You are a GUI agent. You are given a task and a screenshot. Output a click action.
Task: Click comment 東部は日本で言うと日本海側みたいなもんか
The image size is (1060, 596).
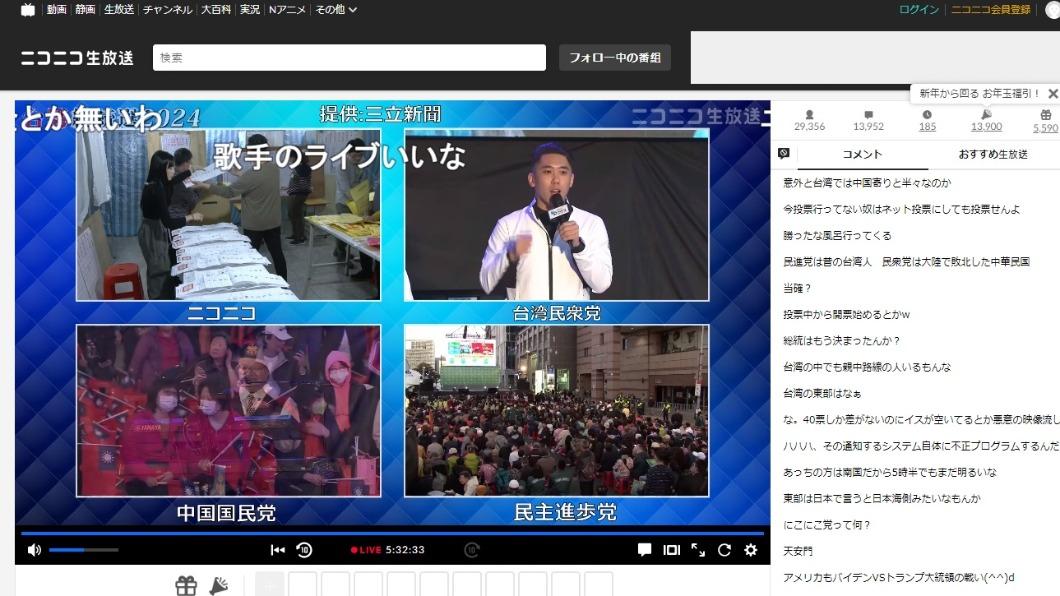pyautogui.click(x=882, y=498)
